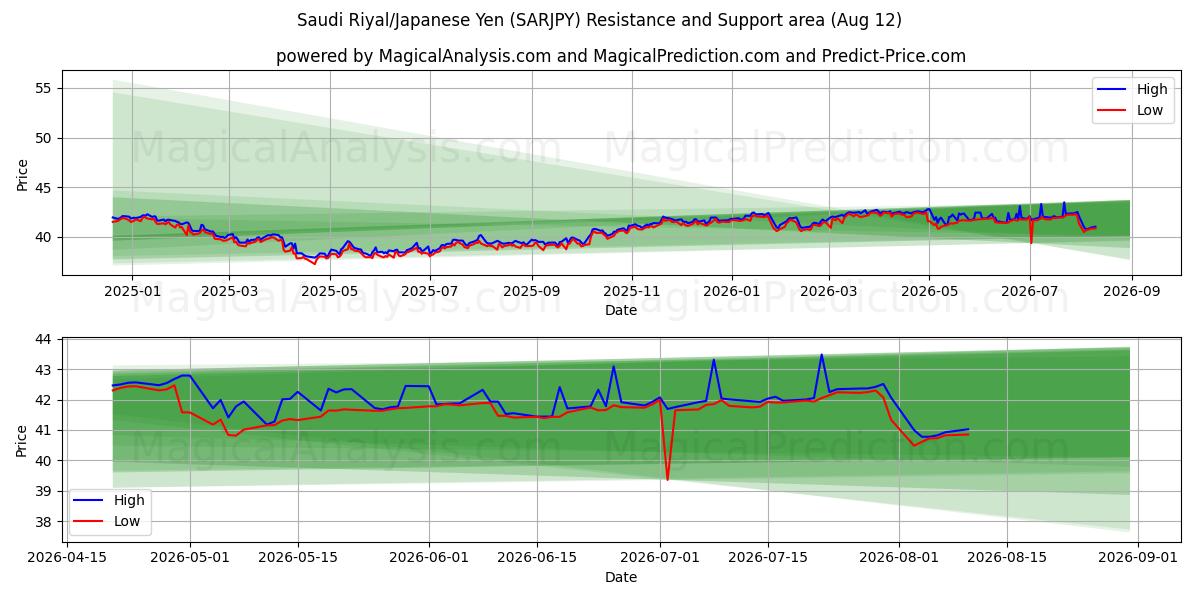Click the '2026-08-15' tick label on the bottom chart
1200x600 pixels.
[x=1007, y=558]
